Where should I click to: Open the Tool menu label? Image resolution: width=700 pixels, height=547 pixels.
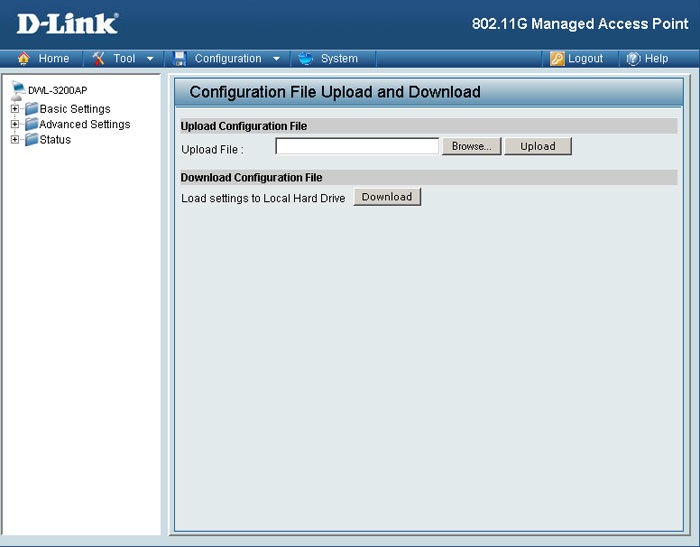click(x=124, y=58)
